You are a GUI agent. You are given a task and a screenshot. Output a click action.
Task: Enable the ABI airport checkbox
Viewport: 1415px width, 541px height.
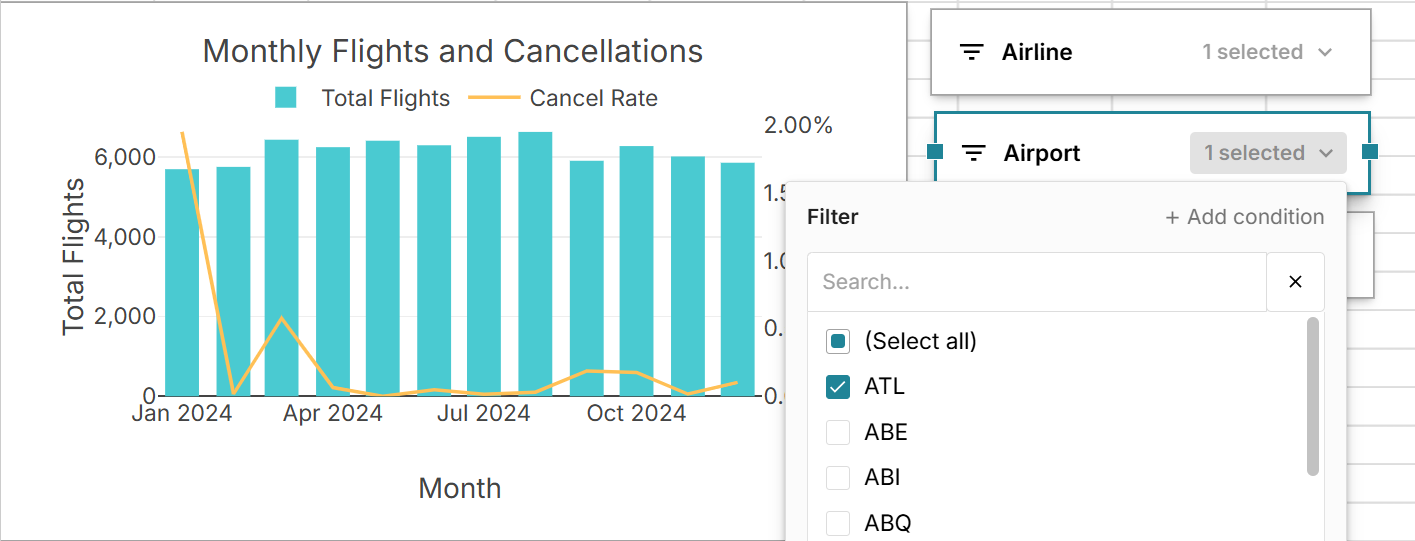tap(838, 478)
